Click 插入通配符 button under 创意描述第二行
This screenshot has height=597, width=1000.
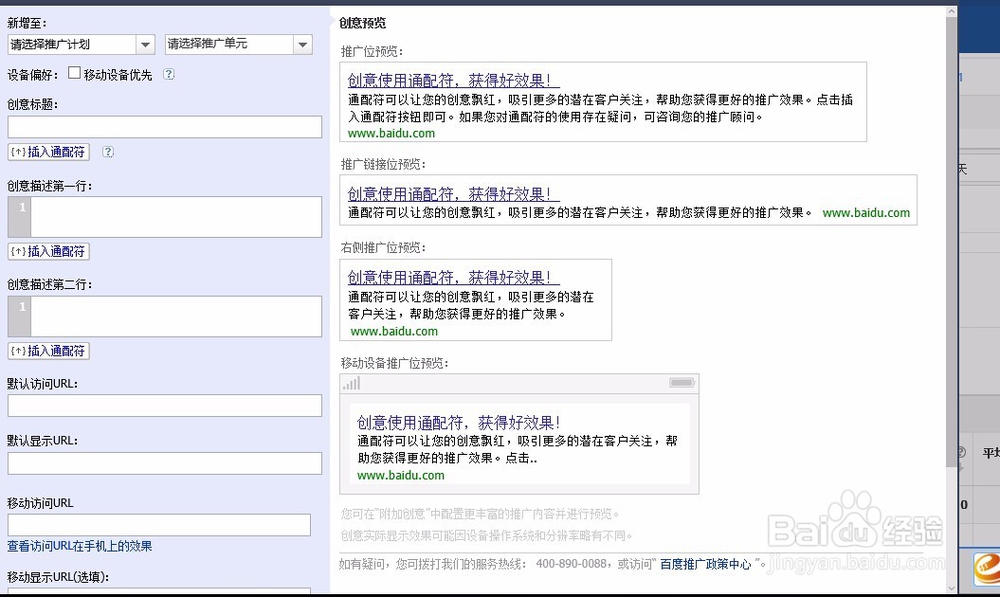tap(48, 351)
